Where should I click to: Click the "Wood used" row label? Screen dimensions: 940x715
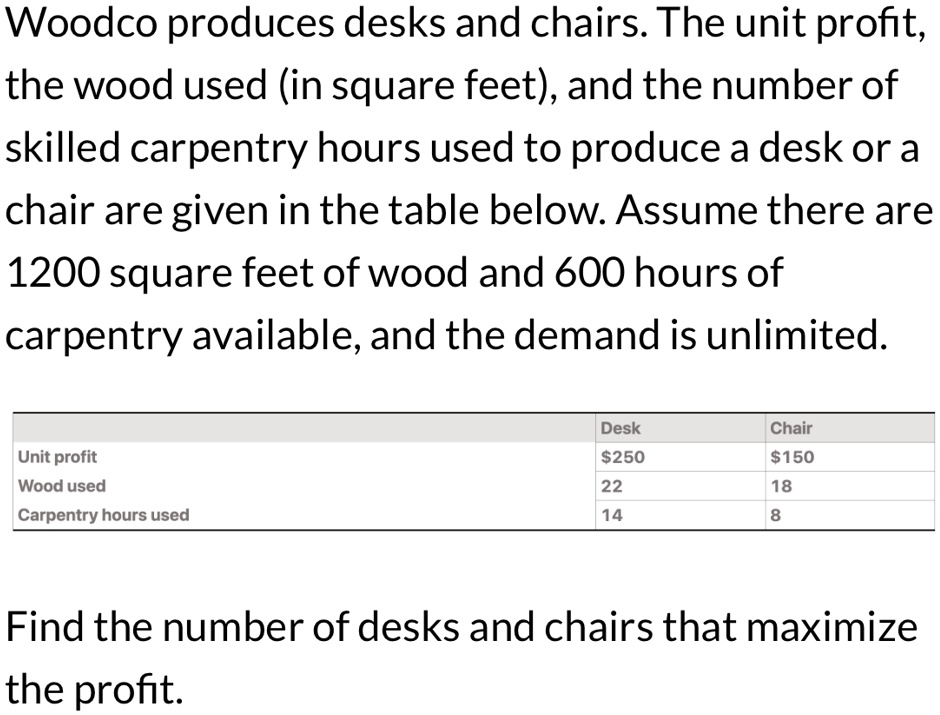(62, 485)
